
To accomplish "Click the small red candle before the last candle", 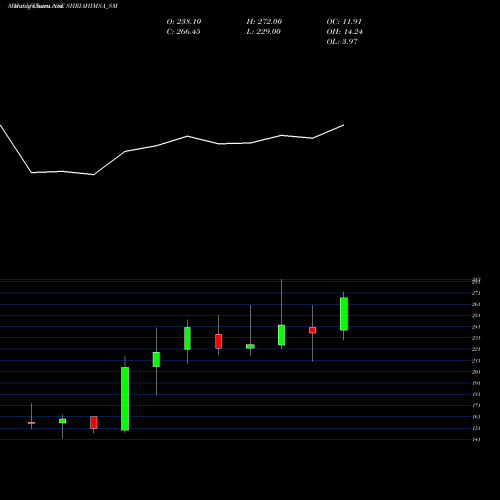I will 312,330.
